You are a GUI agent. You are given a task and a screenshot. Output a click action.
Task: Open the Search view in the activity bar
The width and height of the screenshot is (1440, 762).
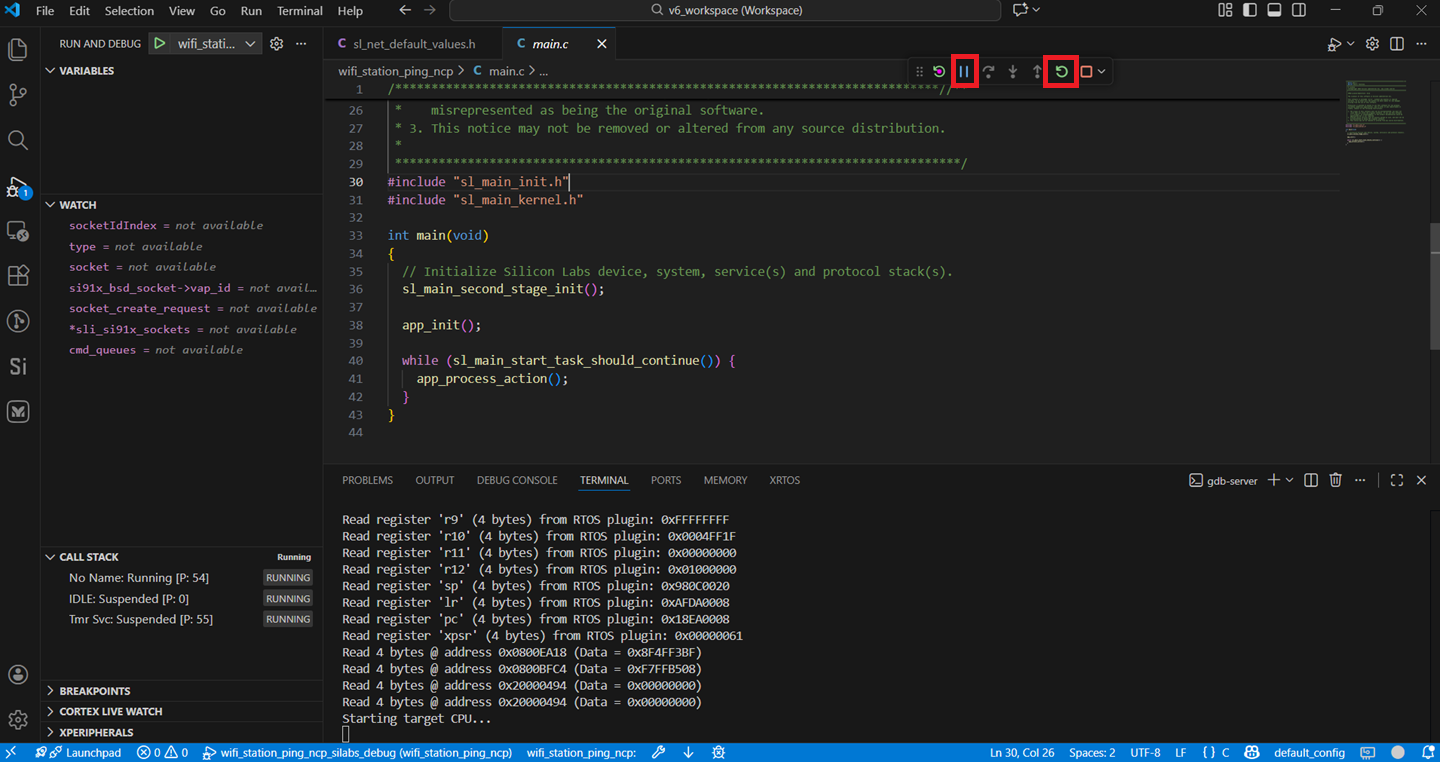(x=18, y=140)
